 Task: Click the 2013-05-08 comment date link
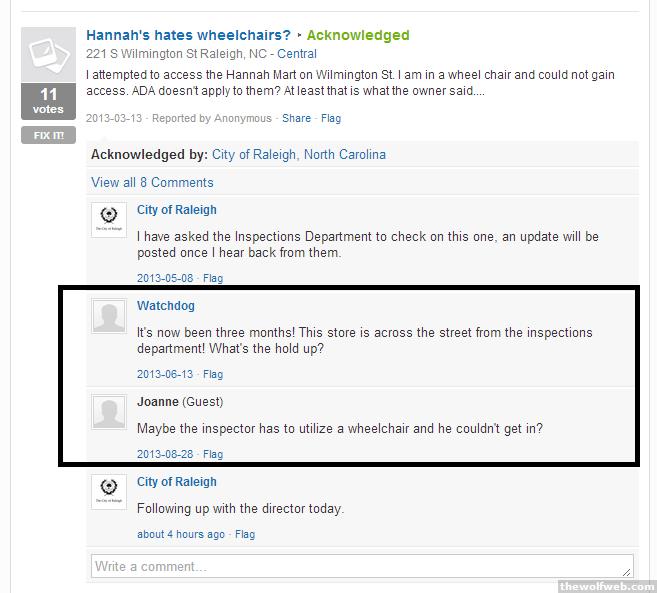click(165, 278)
